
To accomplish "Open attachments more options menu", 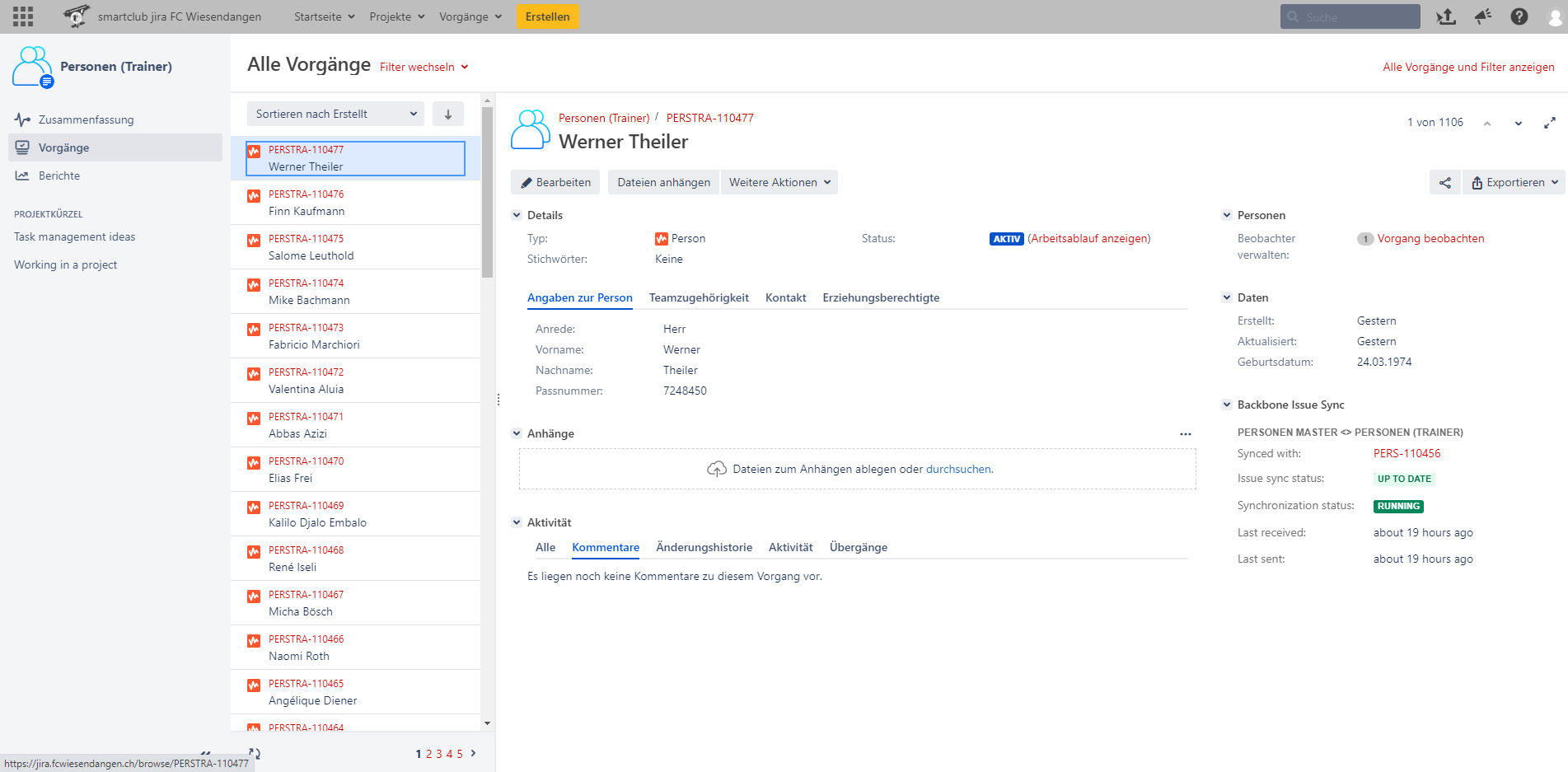I will click(1185, 434).
